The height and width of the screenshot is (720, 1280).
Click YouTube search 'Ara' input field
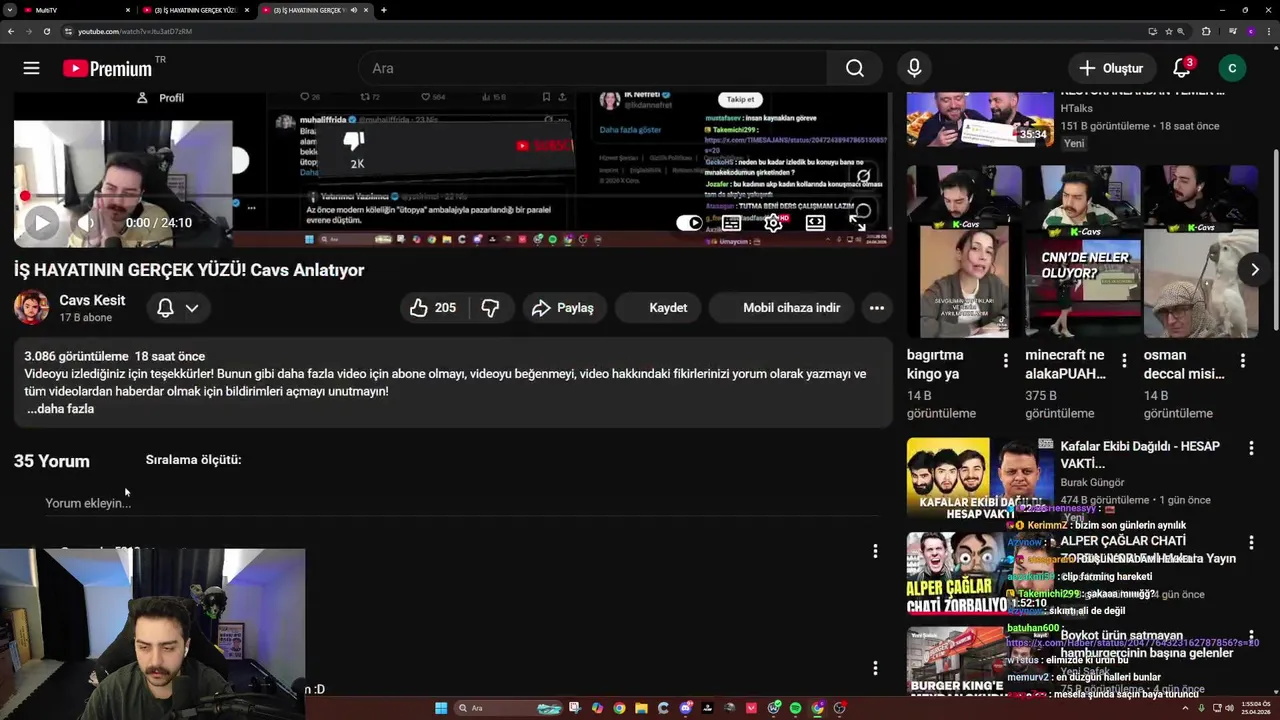point(593,68)
